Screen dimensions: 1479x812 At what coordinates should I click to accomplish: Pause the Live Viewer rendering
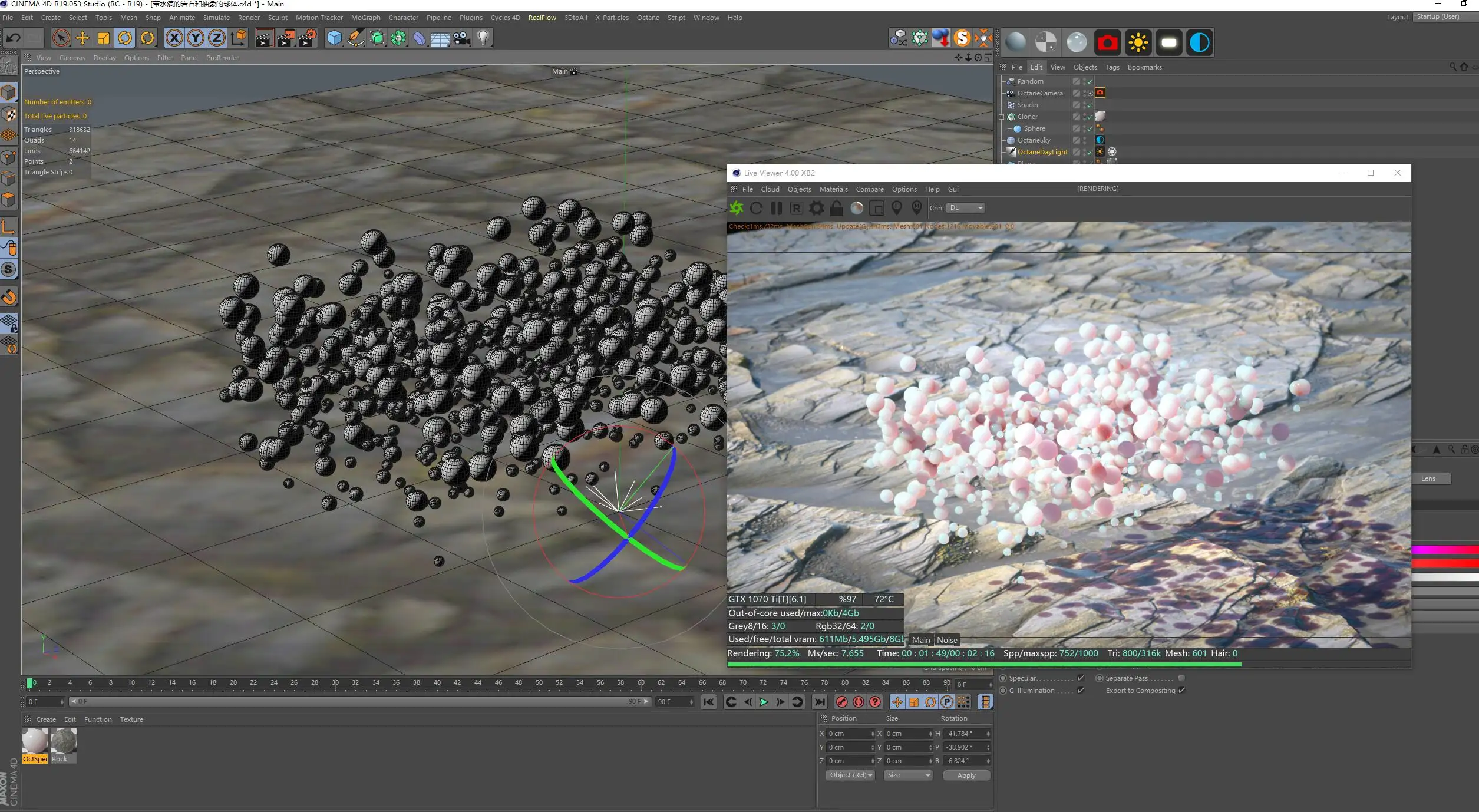click(777, 208)
